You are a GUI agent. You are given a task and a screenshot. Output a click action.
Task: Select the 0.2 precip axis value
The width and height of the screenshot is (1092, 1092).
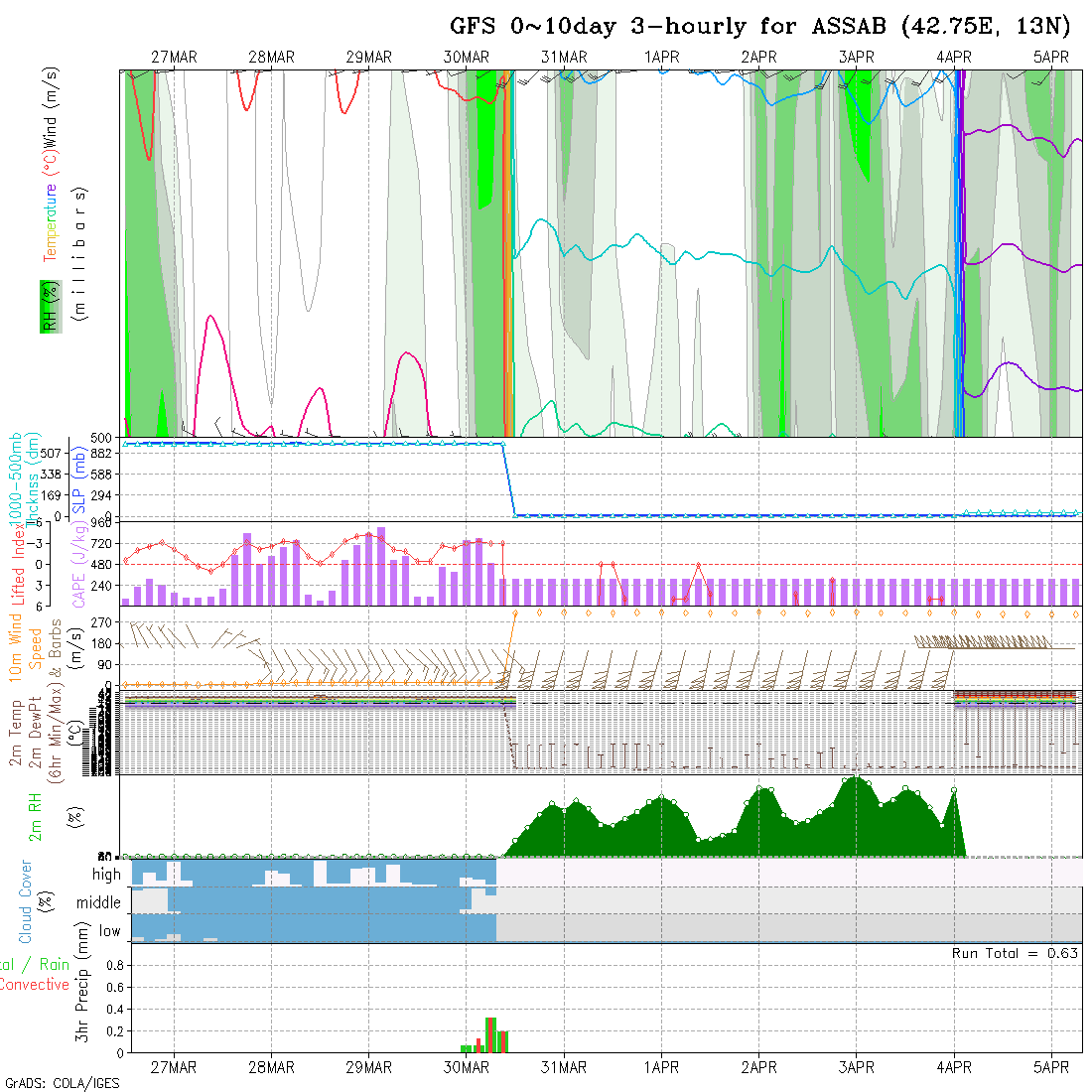(115, 1030)
